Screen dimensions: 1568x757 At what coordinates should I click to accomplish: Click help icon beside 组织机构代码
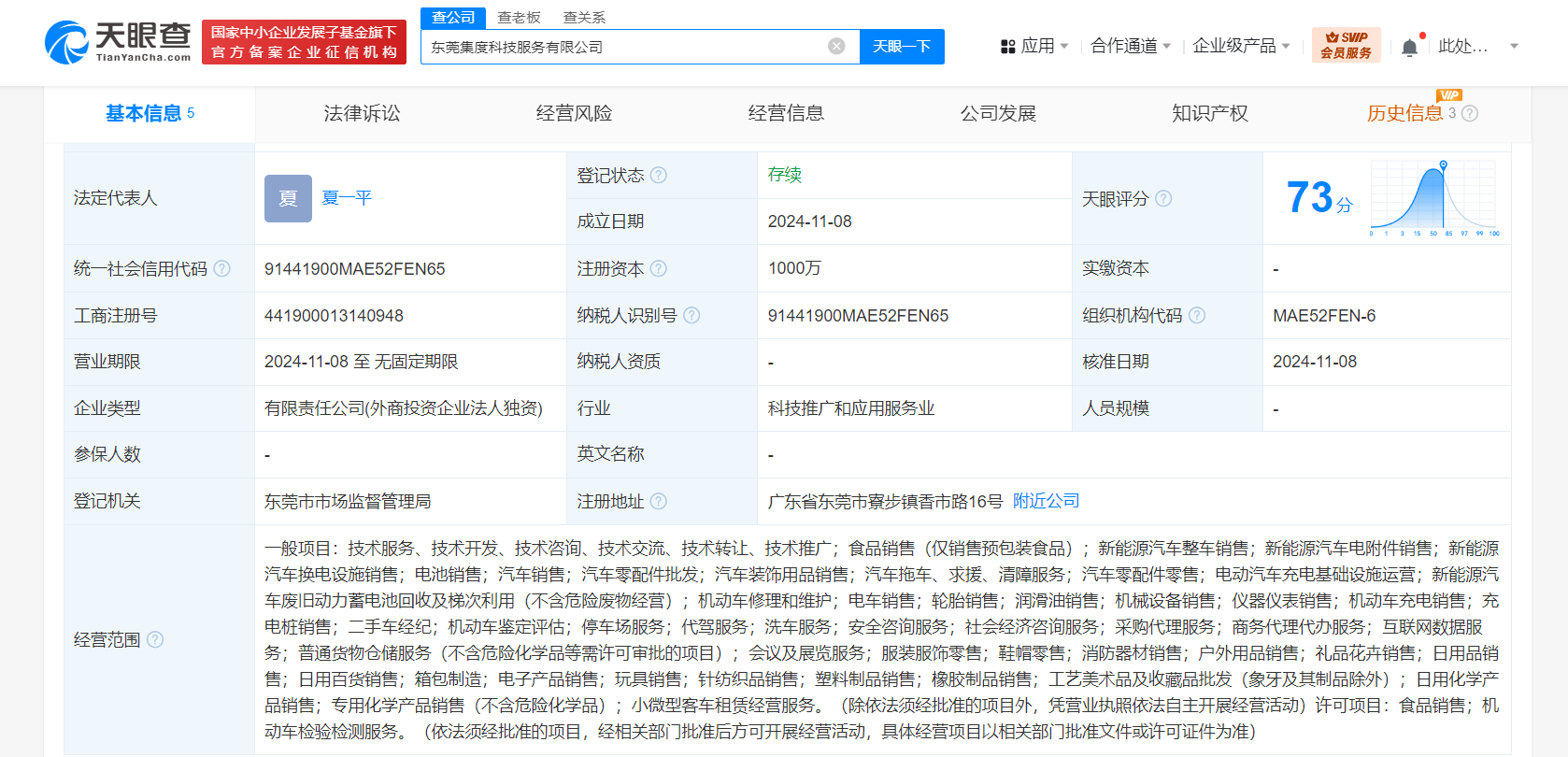pyautogui.click(x=1197, y=316)
